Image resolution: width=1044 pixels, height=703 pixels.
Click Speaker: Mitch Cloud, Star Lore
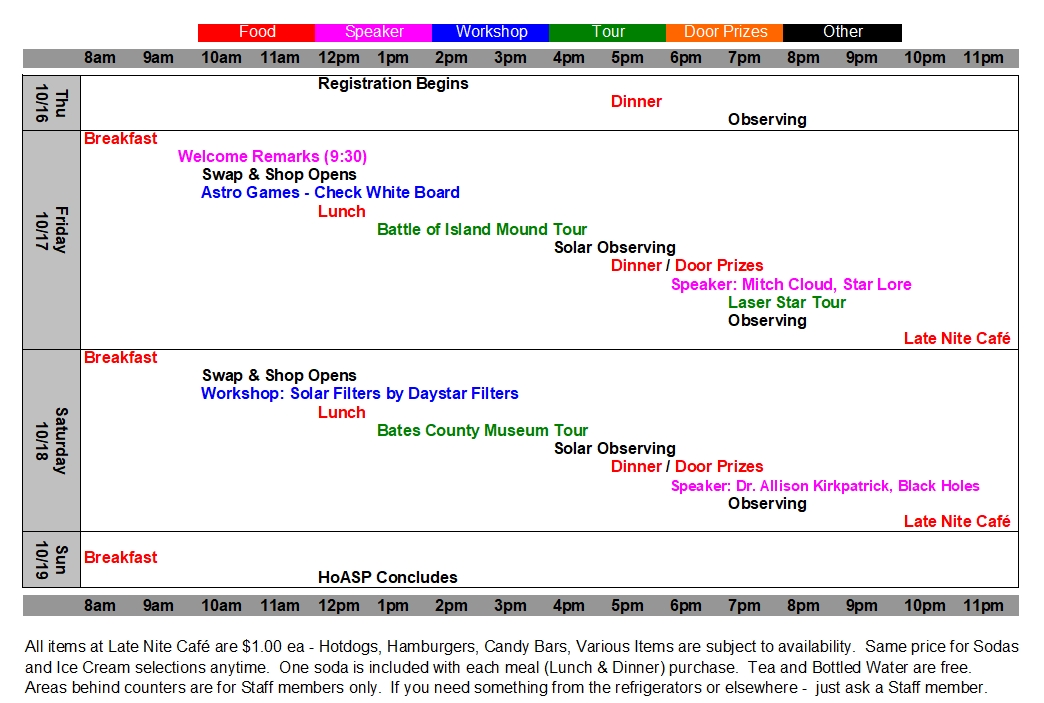(791, 285)
